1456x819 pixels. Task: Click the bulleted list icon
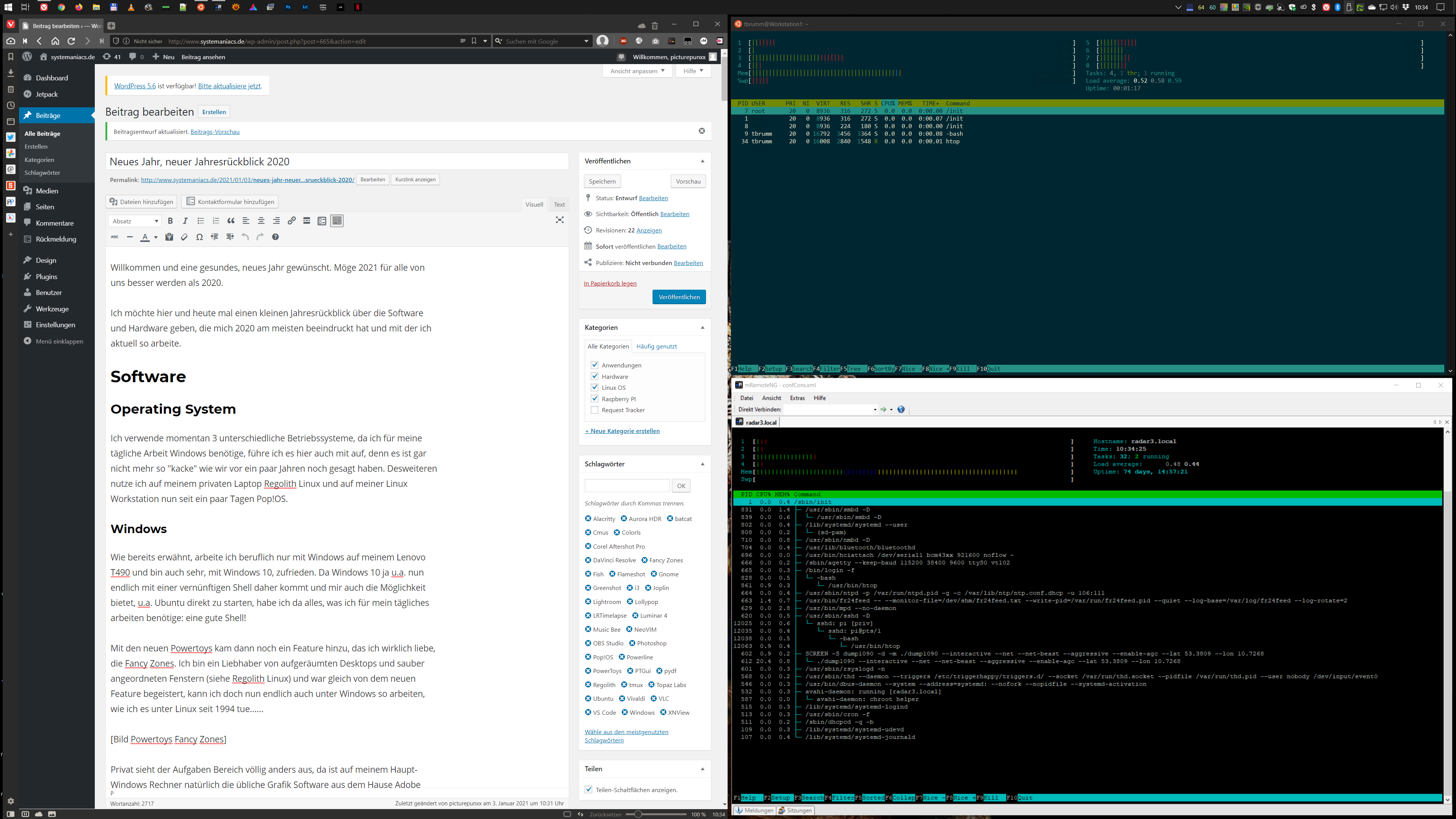[201, 221]
